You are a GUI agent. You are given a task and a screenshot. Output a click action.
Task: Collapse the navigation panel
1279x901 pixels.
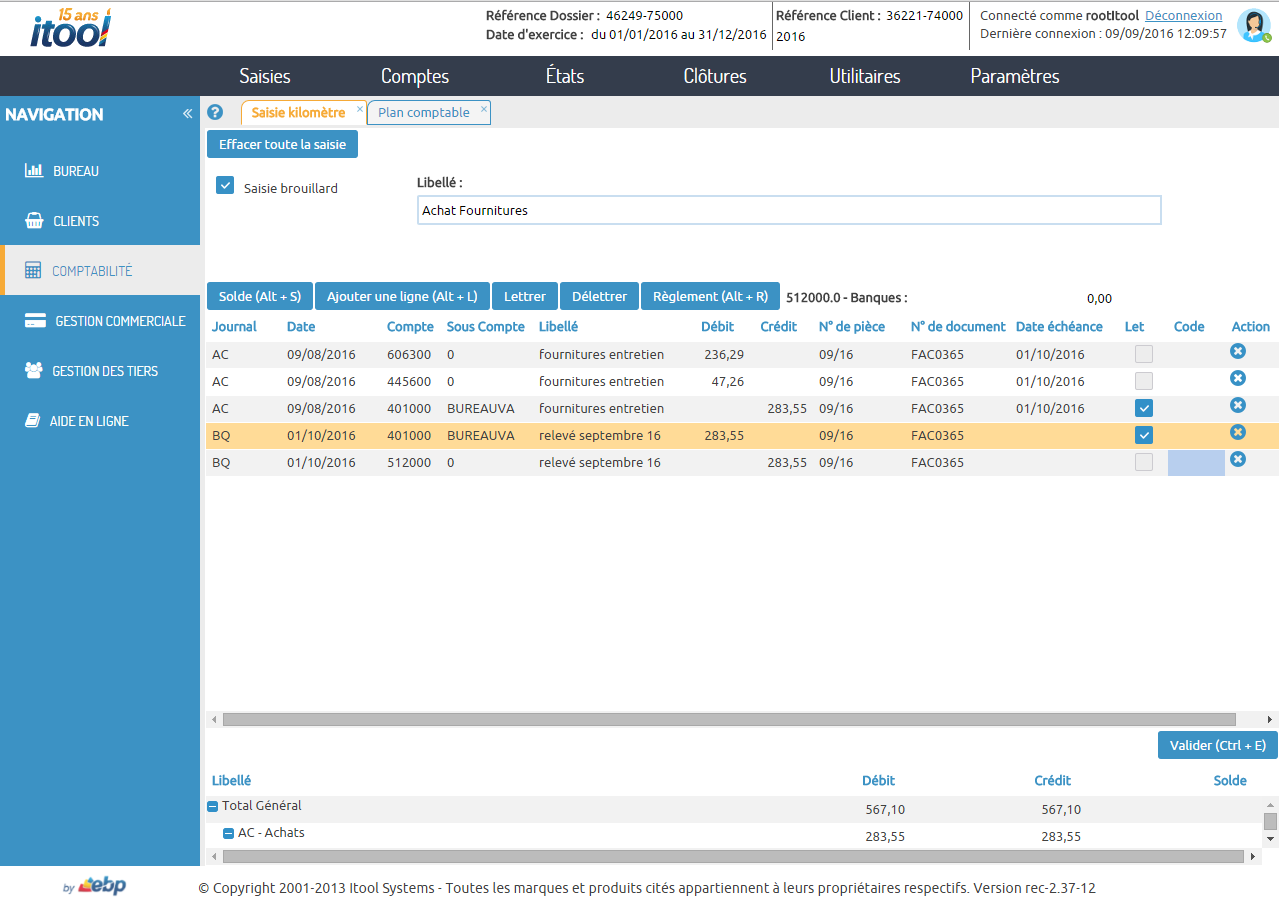pos(187,113)
